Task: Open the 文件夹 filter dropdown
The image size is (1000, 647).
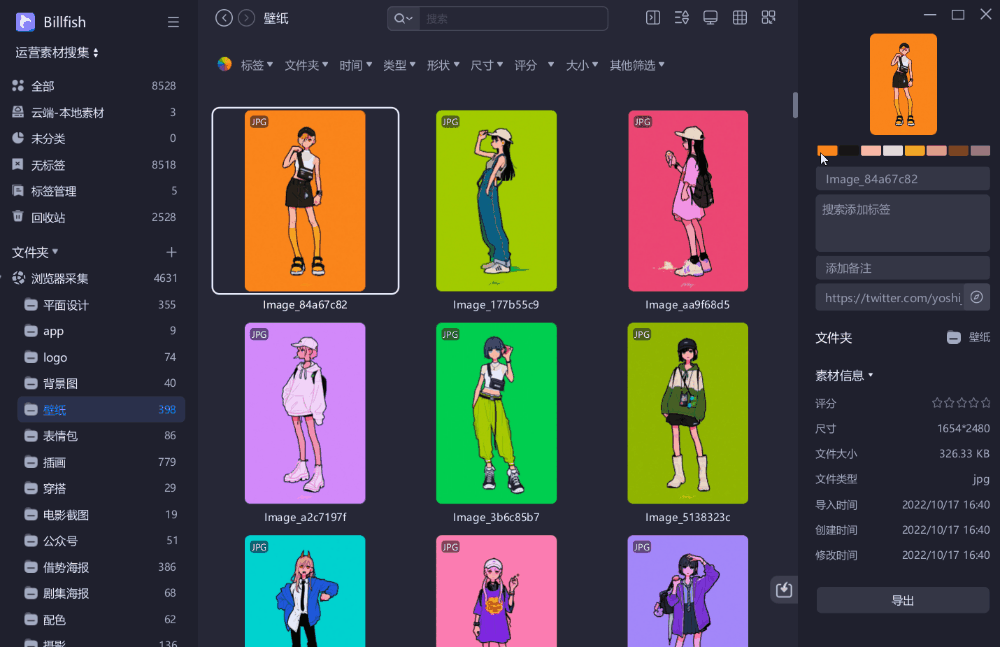Action: 306,65
